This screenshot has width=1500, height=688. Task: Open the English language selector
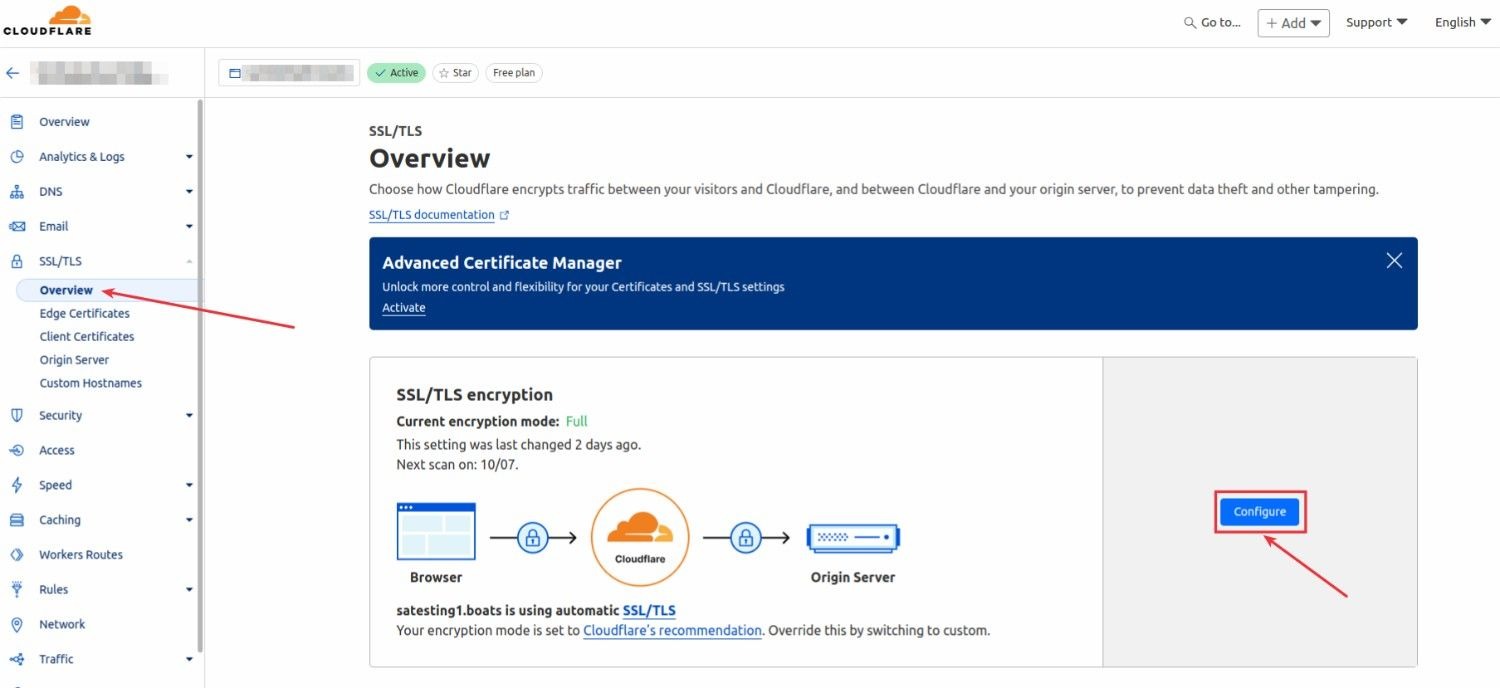(x=1461, y=21)
